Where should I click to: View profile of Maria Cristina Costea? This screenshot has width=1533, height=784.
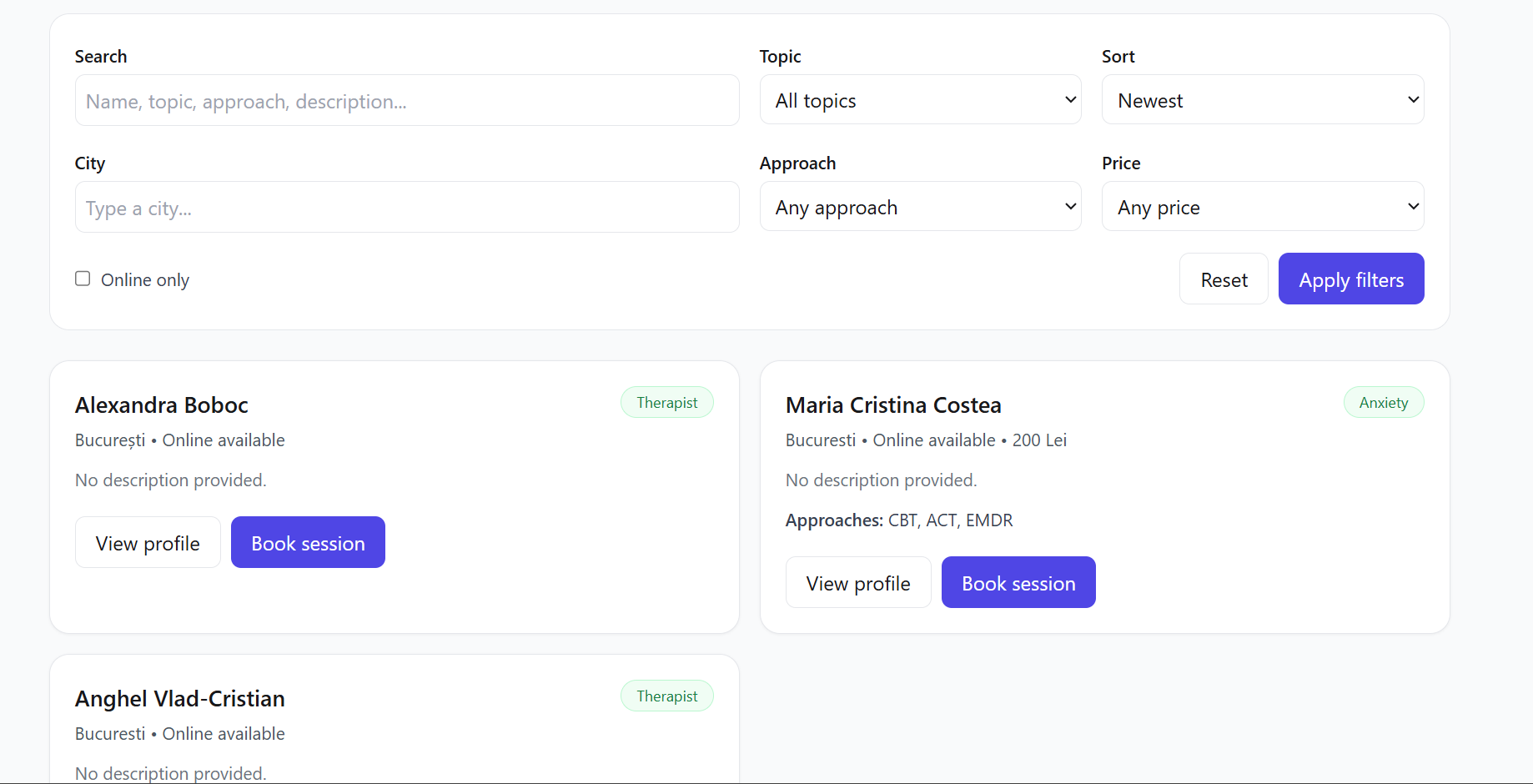[x=857, y=583]
